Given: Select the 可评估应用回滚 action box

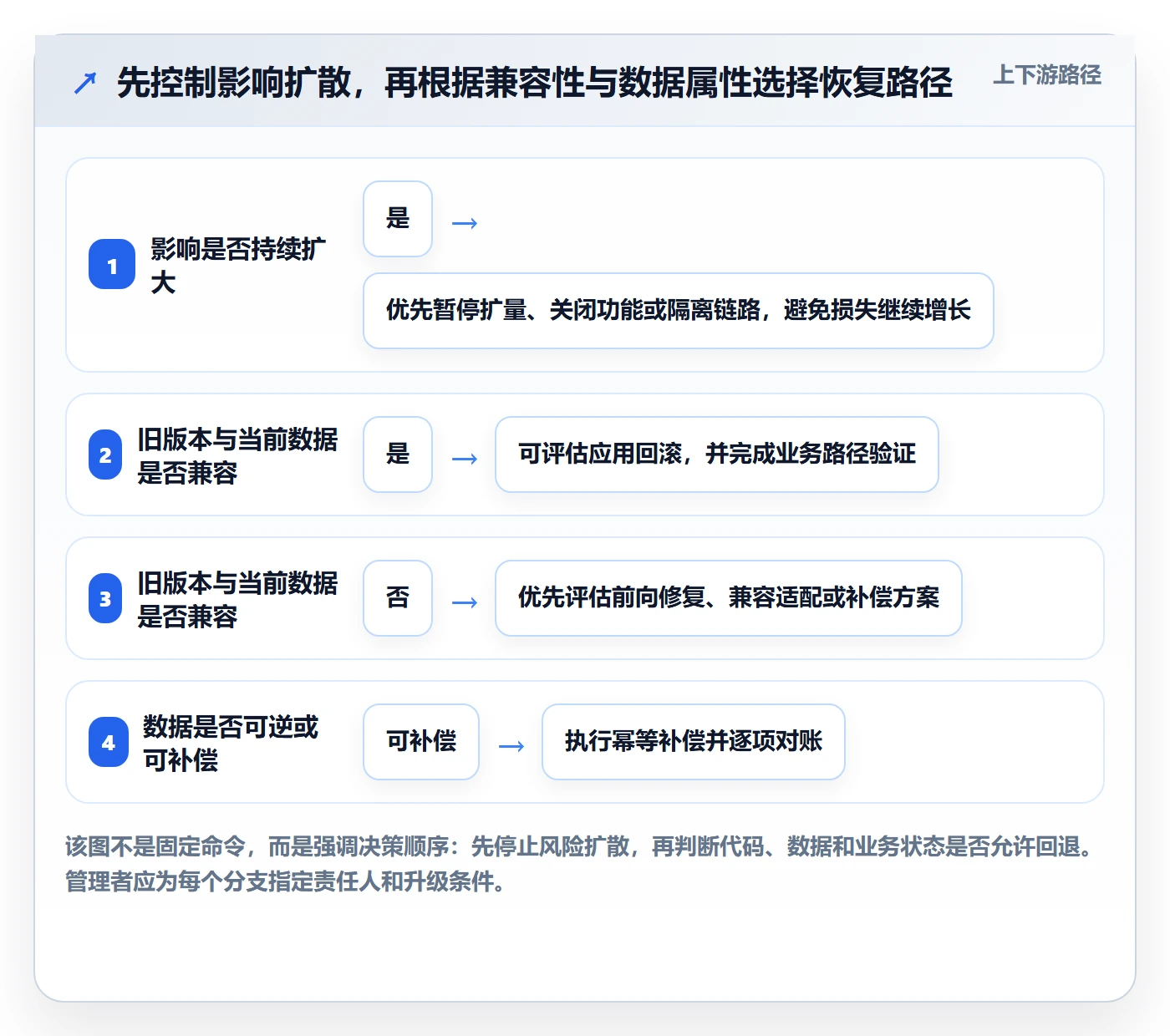Looking at the screenshot, I should pyautogui.click(x=717, y=455).
